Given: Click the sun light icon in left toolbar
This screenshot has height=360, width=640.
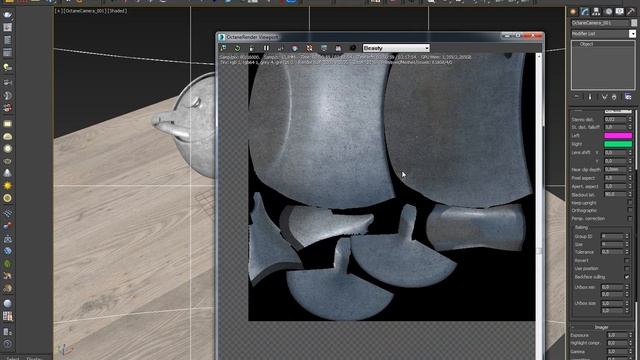Looking at the screenshot, I should coord(7,186).
